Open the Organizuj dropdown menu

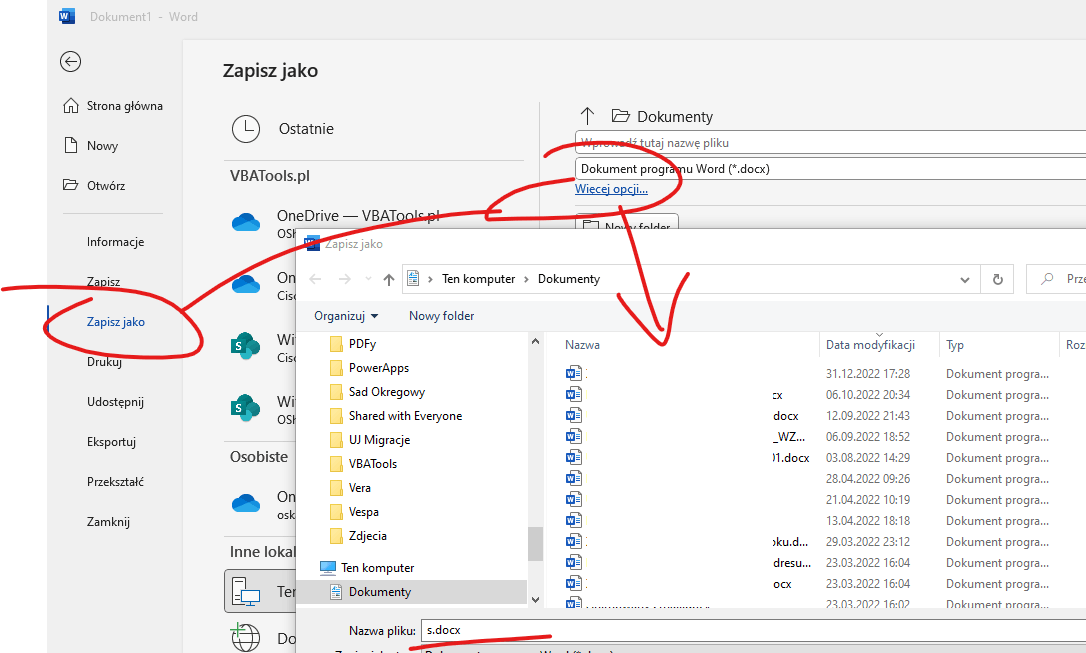[x=346, y=316]
